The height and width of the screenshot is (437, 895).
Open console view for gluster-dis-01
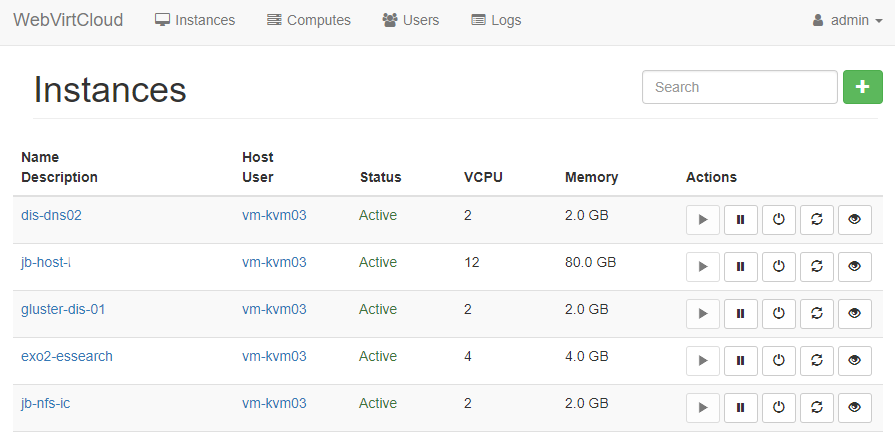coord(854,314)
